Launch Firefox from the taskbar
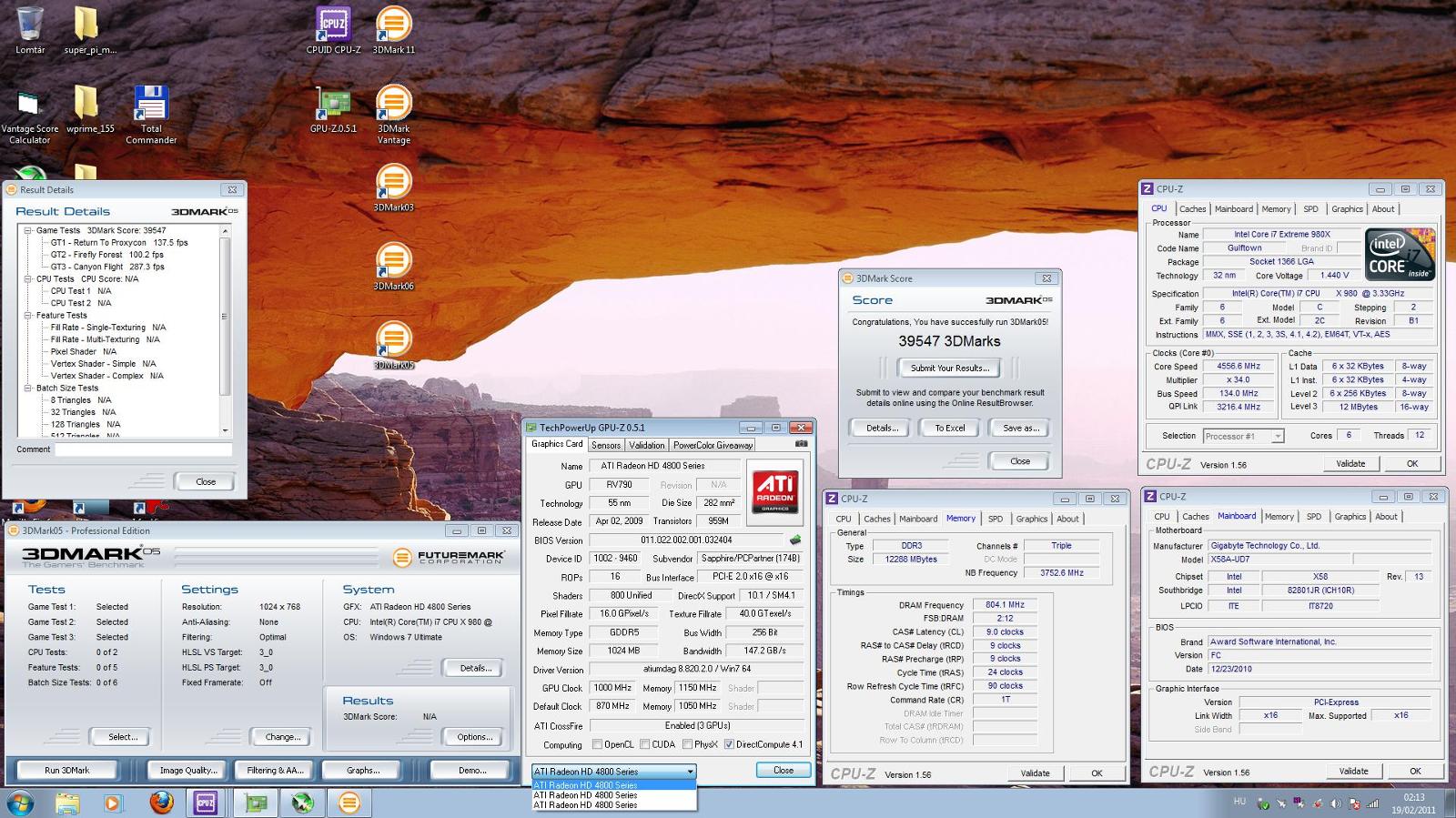The height and width of the screenshot is (818, 1456). (x=161, y=803)
